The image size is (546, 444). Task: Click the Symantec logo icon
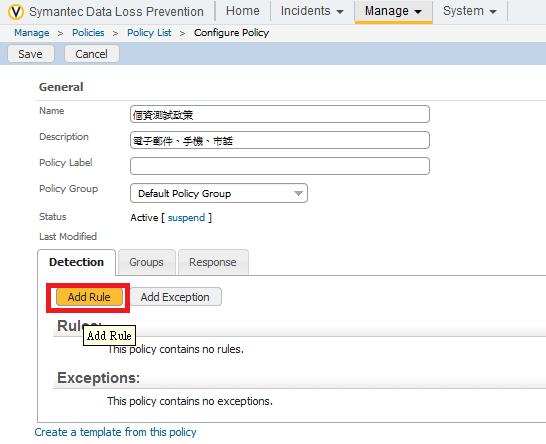pos(16,11)
